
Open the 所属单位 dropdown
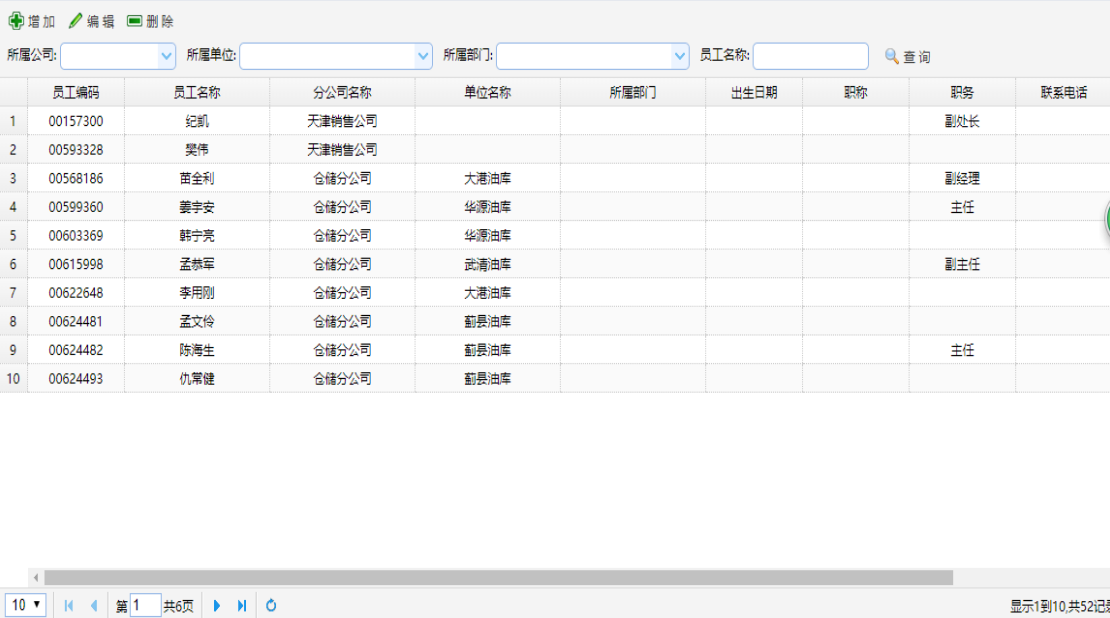click(x=423, y=57)
